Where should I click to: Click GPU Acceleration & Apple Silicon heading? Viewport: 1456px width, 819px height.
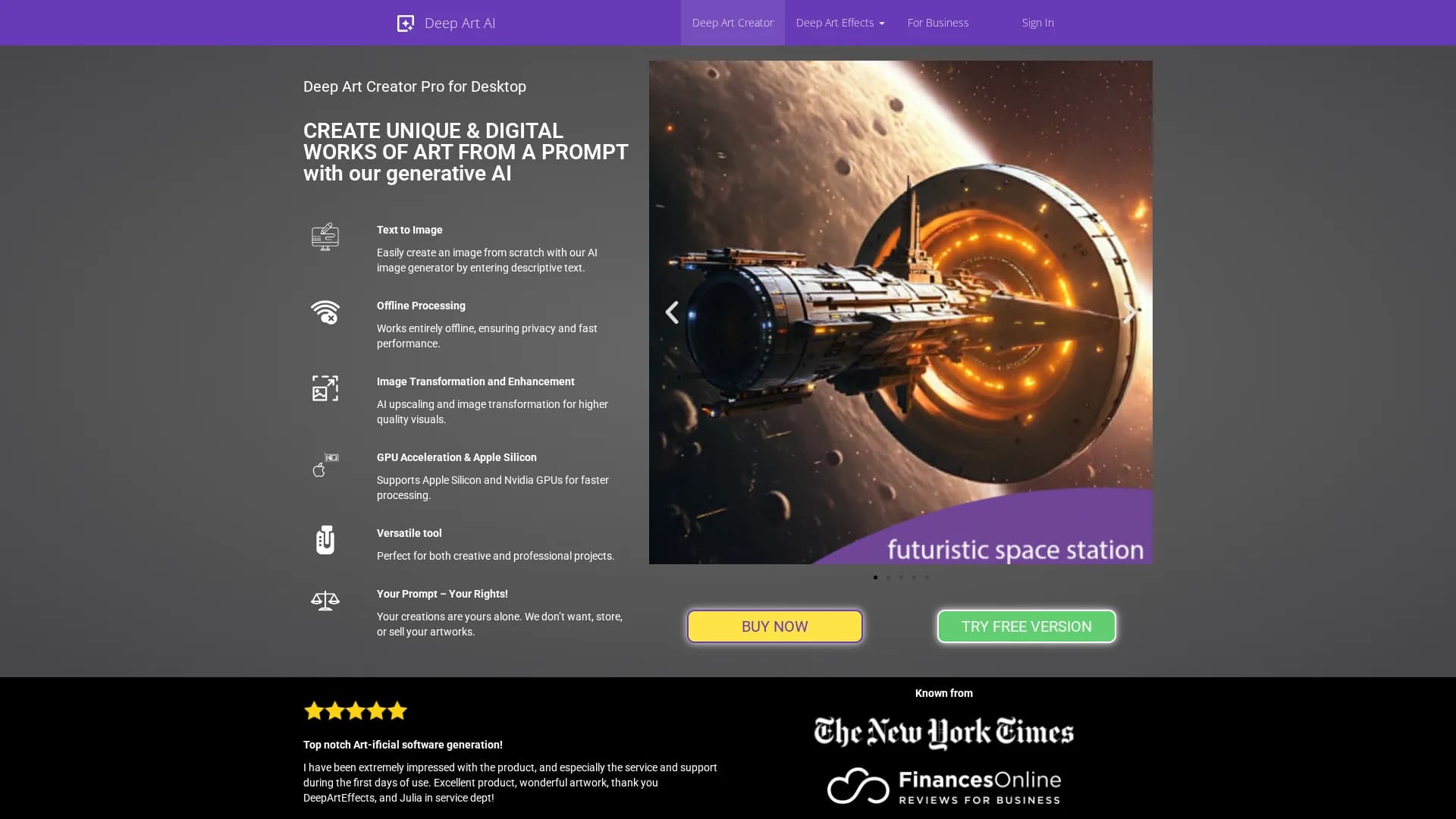coord(457,457)
